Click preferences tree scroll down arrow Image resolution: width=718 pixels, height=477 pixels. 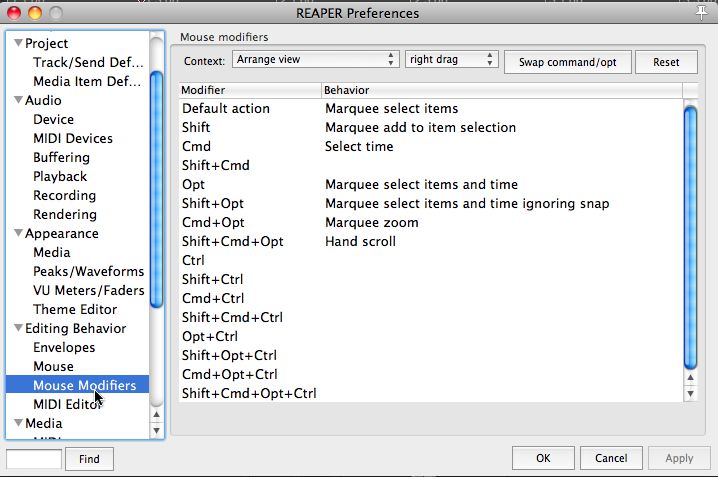[x=156, y=430]
